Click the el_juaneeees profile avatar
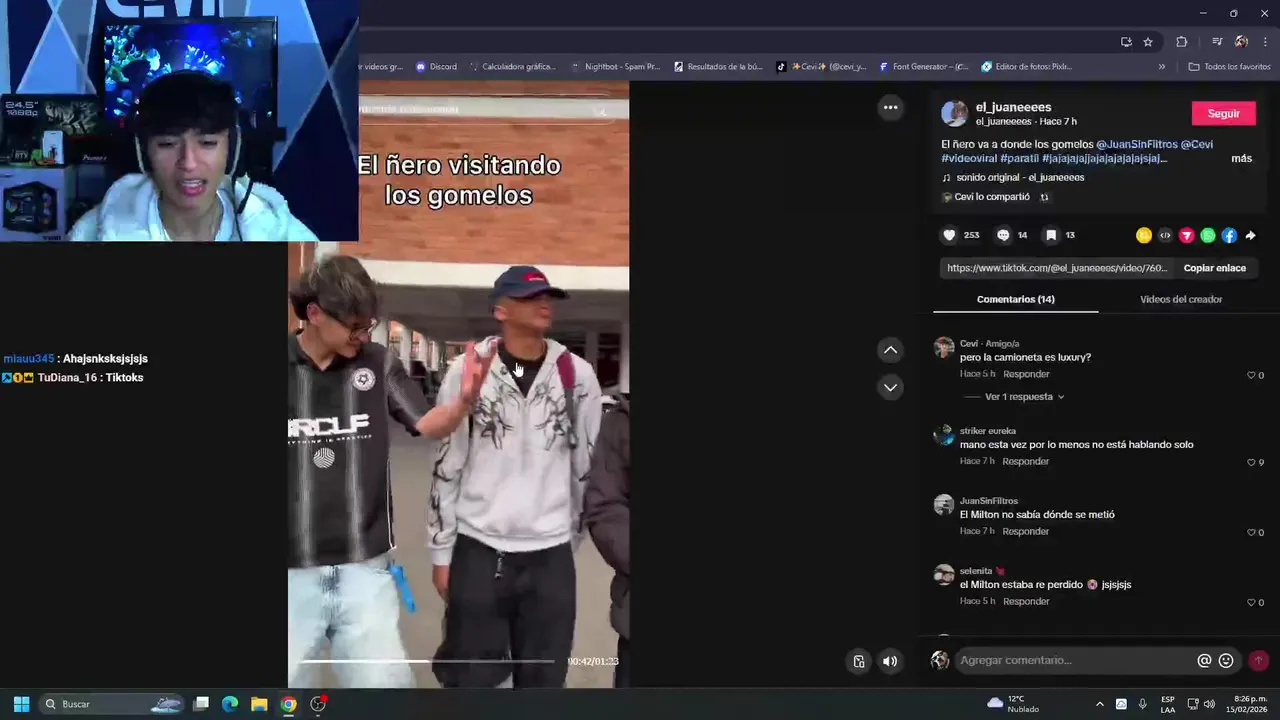Screen dimensions: 1280x720 pyautogui.click(x=955, y=113)
